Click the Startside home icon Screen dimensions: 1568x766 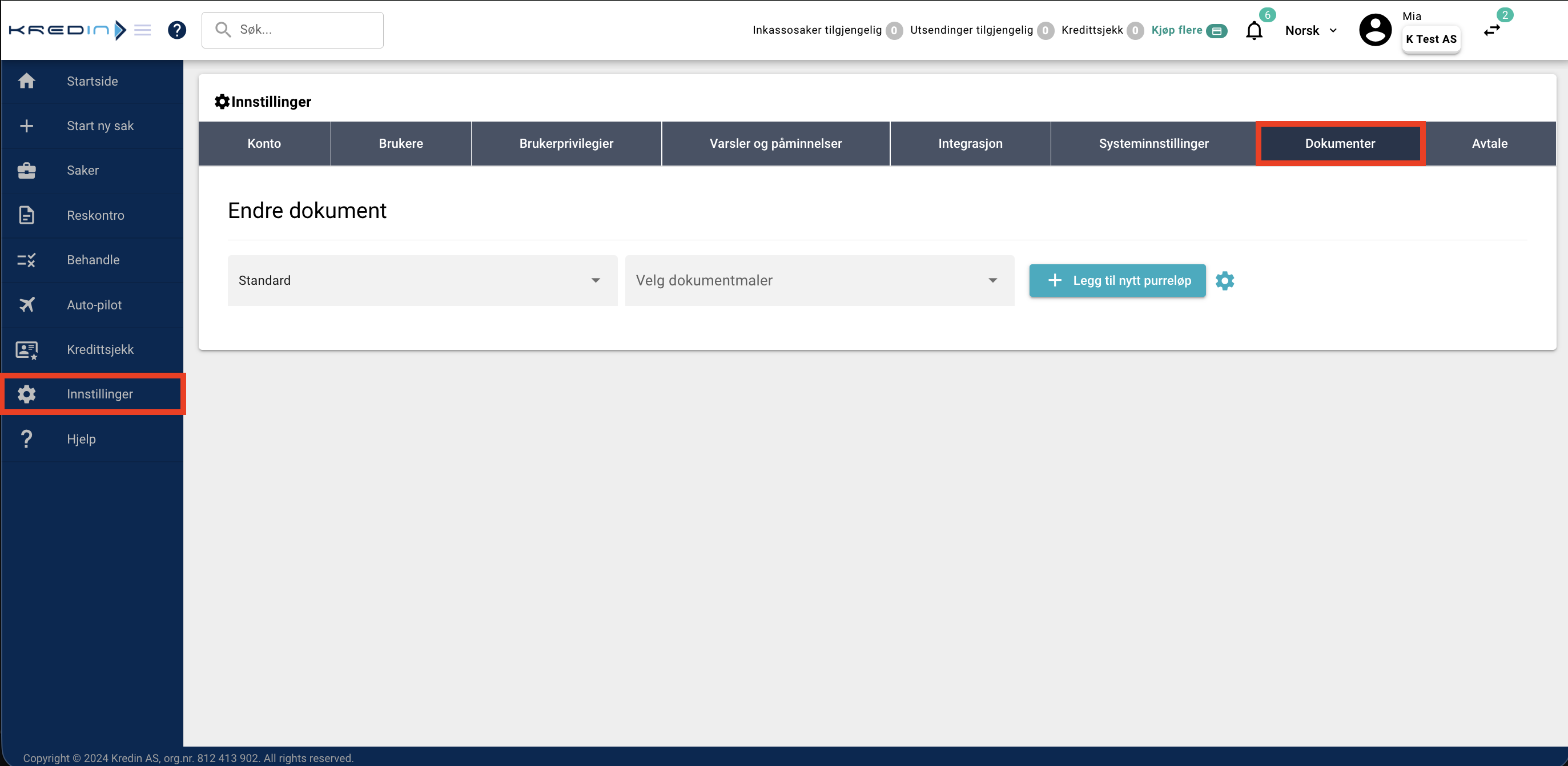26,81
